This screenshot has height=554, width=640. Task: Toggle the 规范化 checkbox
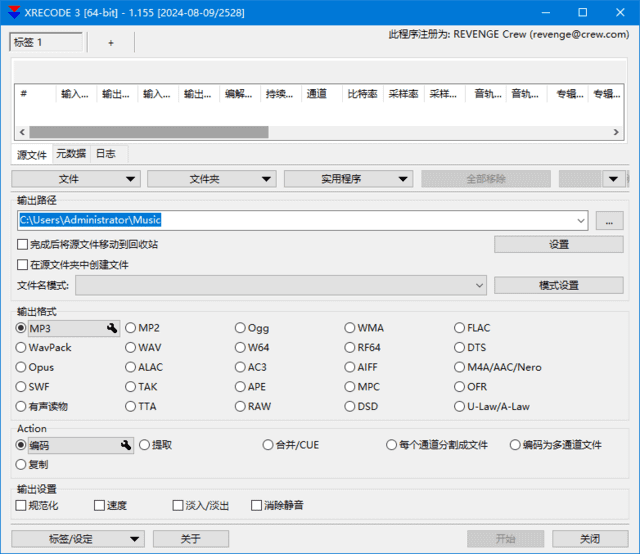click(22, 506)
